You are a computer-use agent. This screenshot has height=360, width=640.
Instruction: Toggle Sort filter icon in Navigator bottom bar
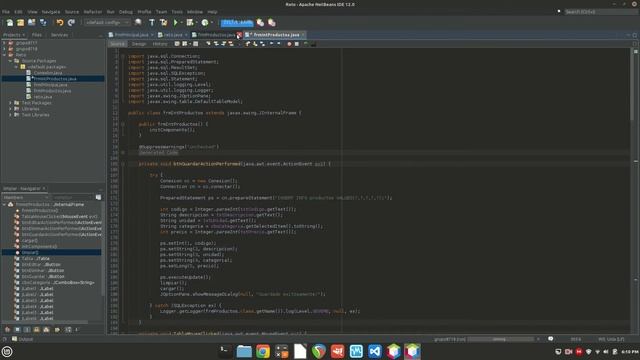pos(68,329)
